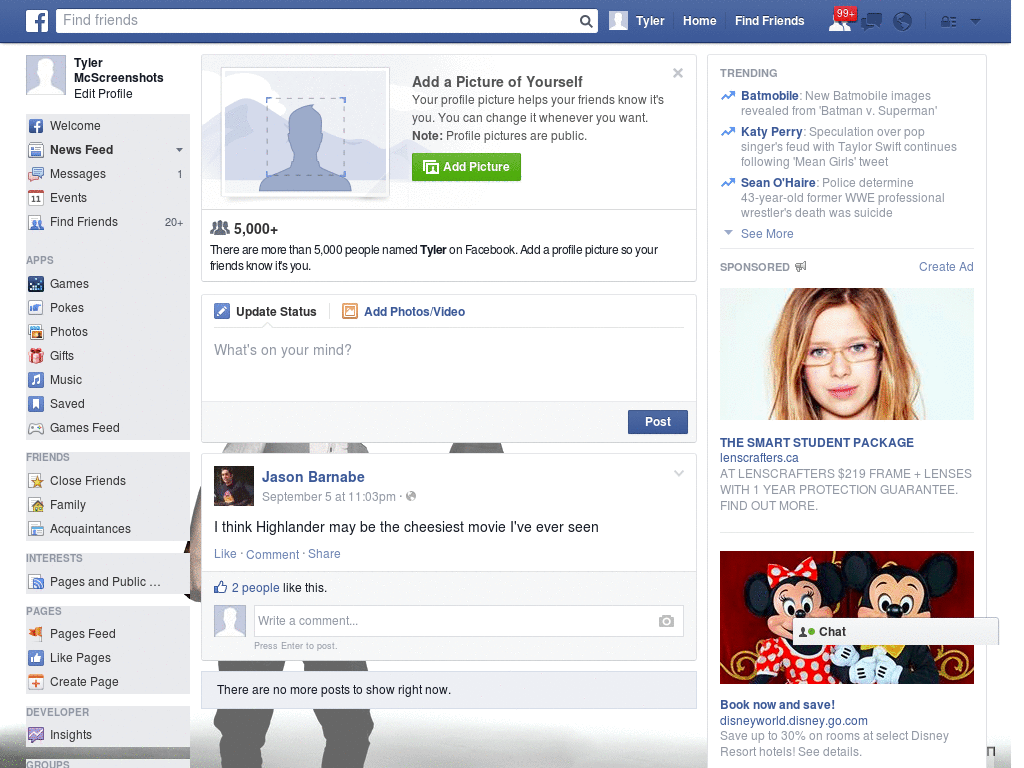Screen dimensions: 1024x768
Task: Click the Saved bookmark icon
Action: click(36, 404)
